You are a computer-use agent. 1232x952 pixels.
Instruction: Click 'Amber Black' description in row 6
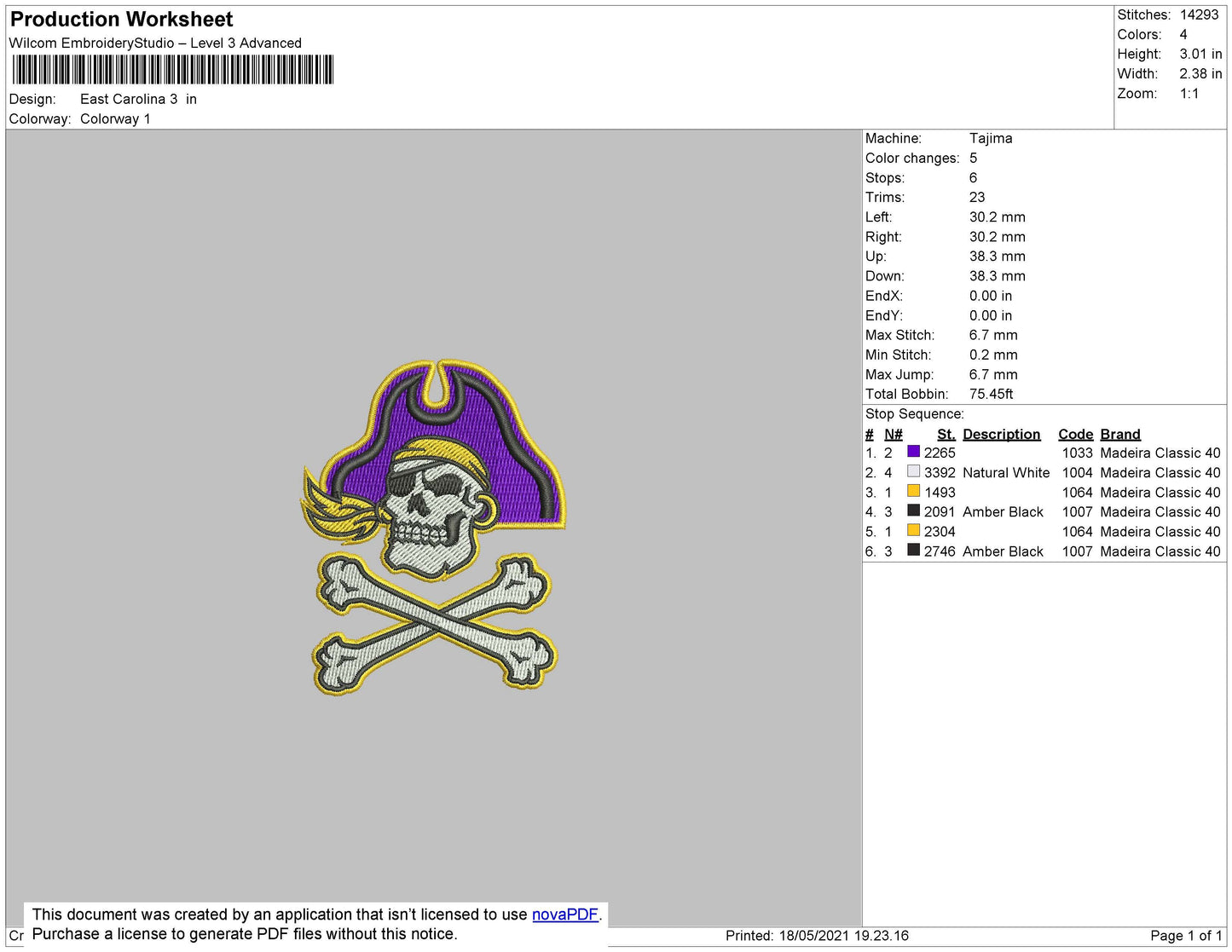[1003, 551]
